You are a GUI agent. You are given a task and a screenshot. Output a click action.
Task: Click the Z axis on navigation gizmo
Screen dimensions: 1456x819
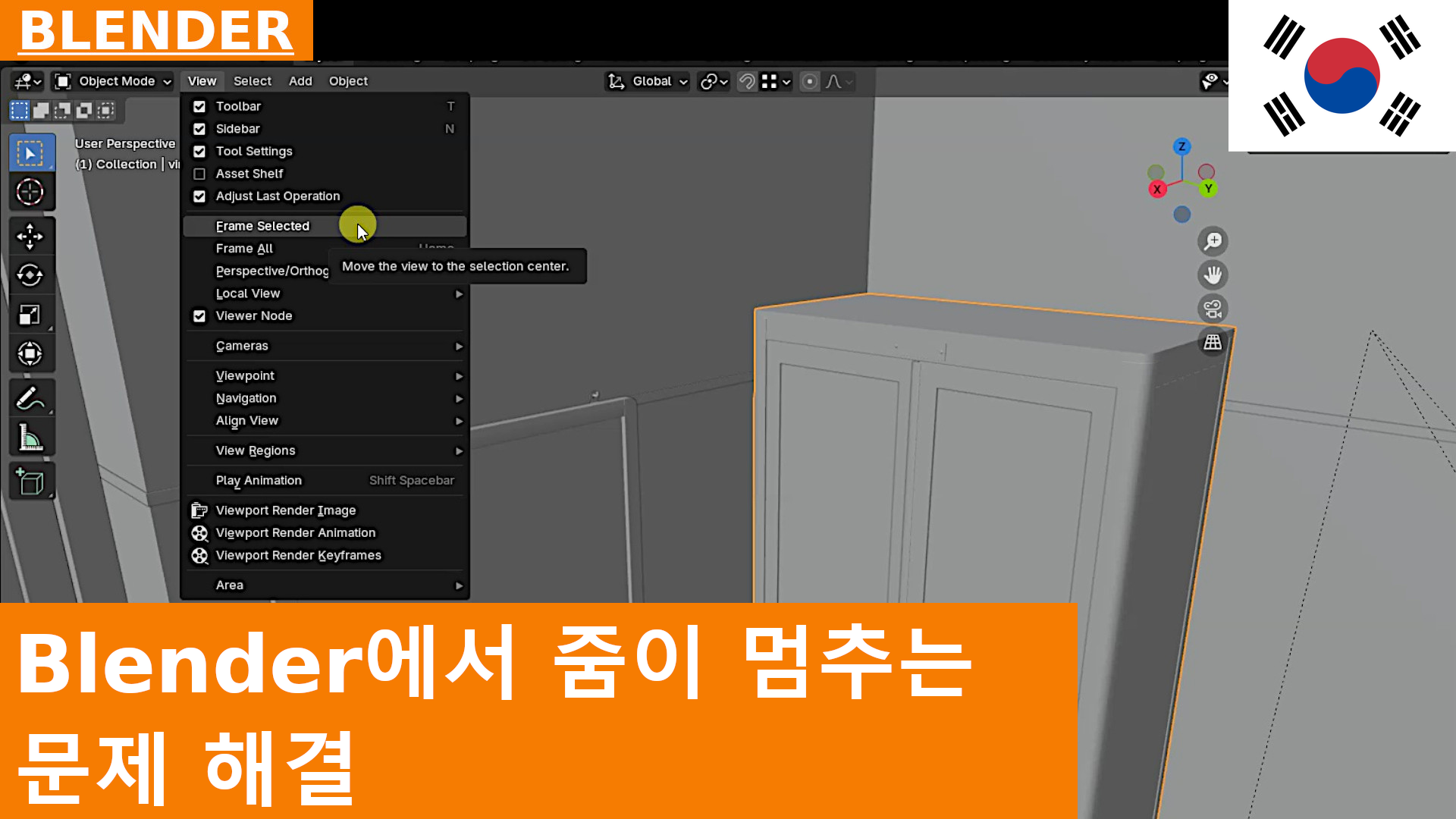[x=1181, y=146]
